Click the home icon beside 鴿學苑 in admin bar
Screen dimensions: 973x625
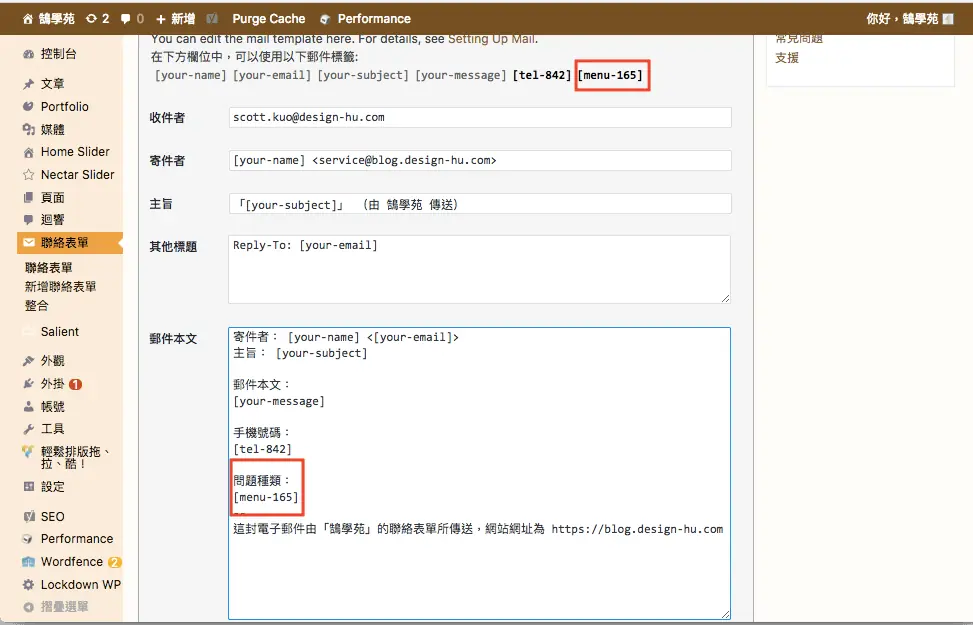pos(28,19)
